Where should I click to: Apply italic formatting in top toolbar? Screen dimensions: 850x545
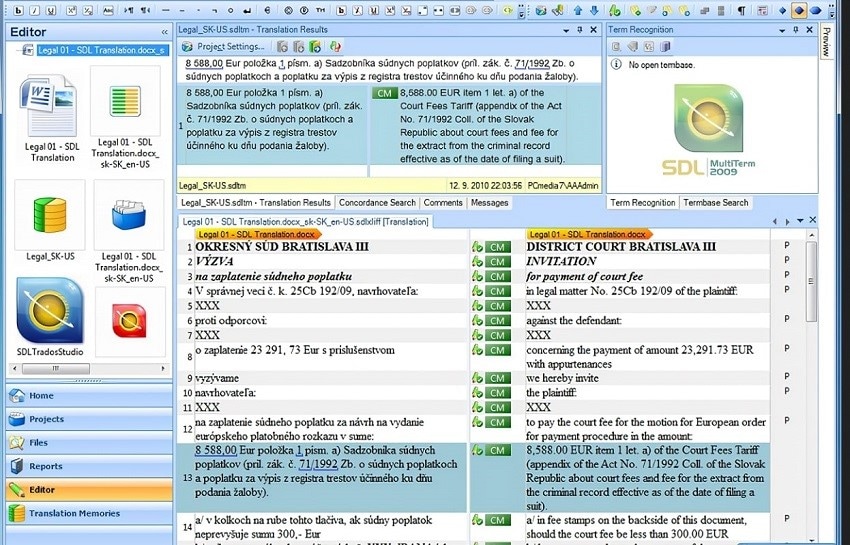click(x=35, y=10)
